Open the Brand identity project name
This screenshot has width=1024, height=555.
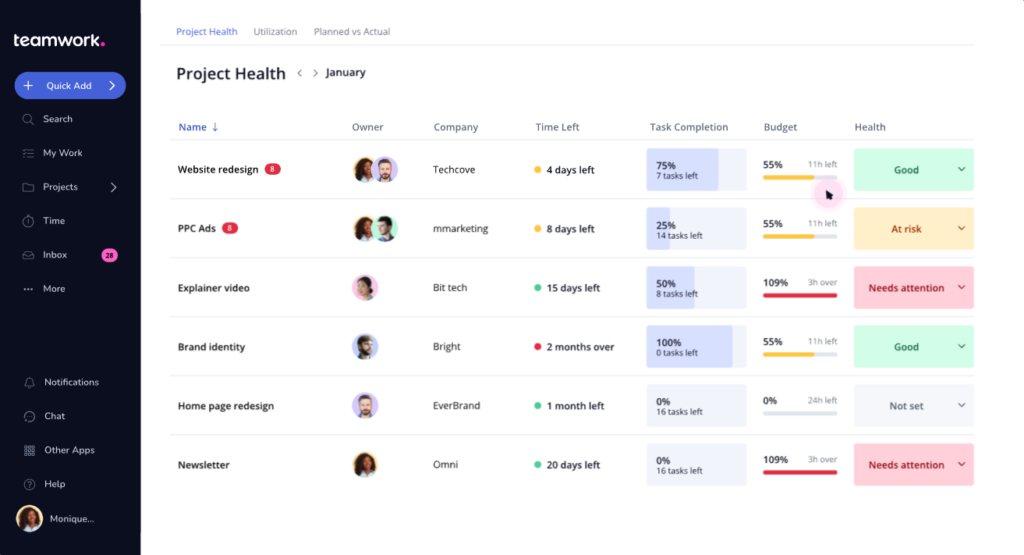[211, 347]
